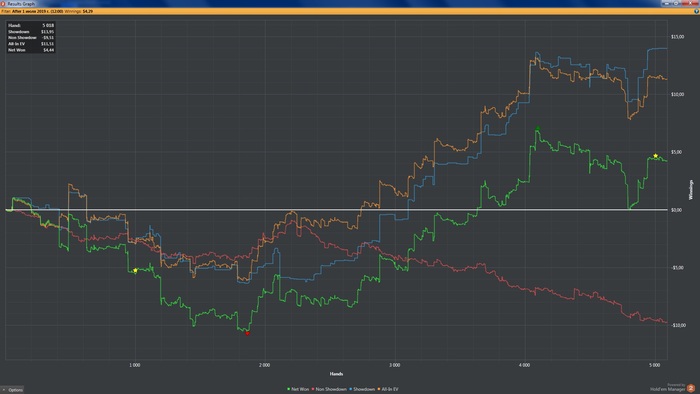
Task: Click the 'Filter: After 1 июля 2019' text
Action: 32,11
